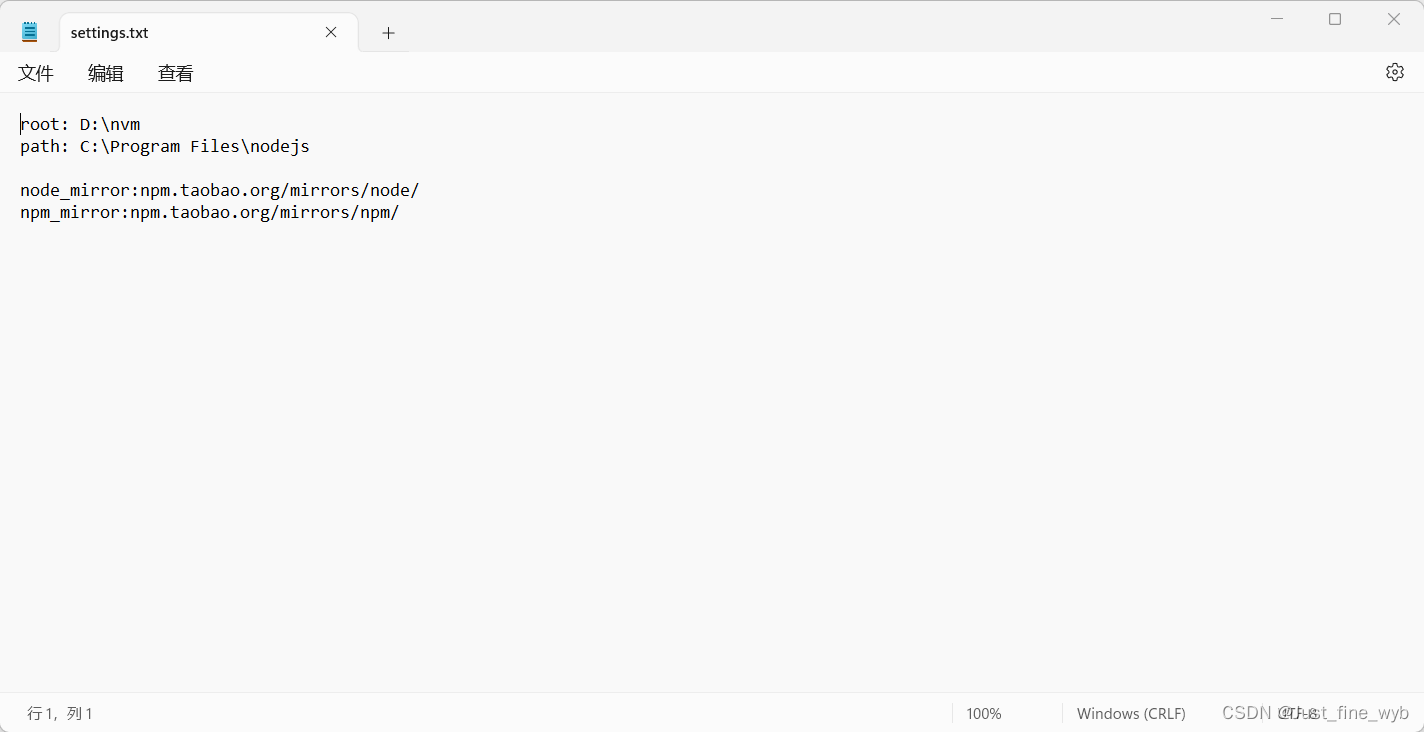Minimize the Notepad window
This screenshot has height=732, width=1424.
point(1276,18)
